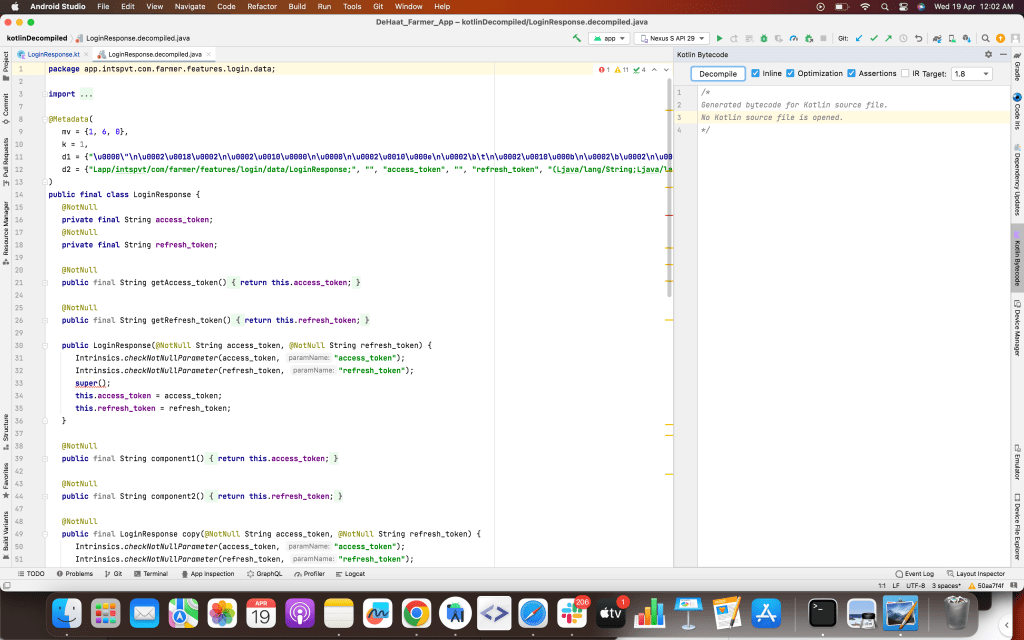Viewport: 1024px width, 640px height.
Task: Disable the Optimization checkbox
Action: tap(791, 73)
